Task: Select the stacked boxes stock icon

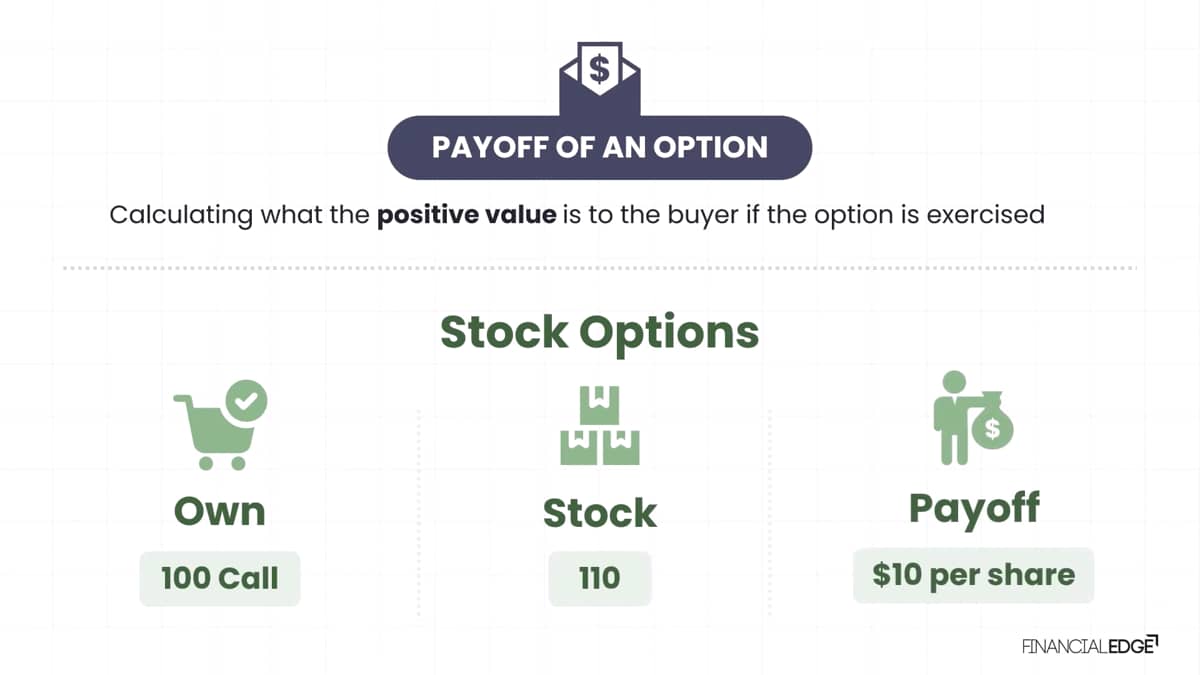Action: (599, 426)
